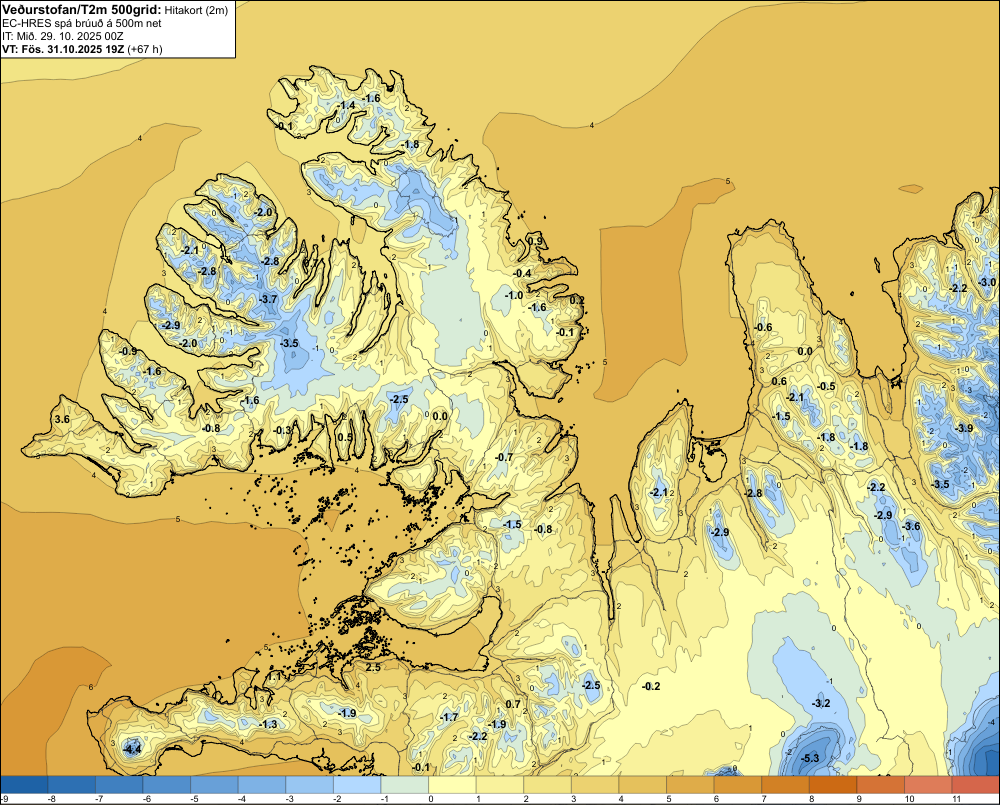
Task: Click the legend swatch between -9 and -8
Action: pyautogui.click(x=24, y=784)
